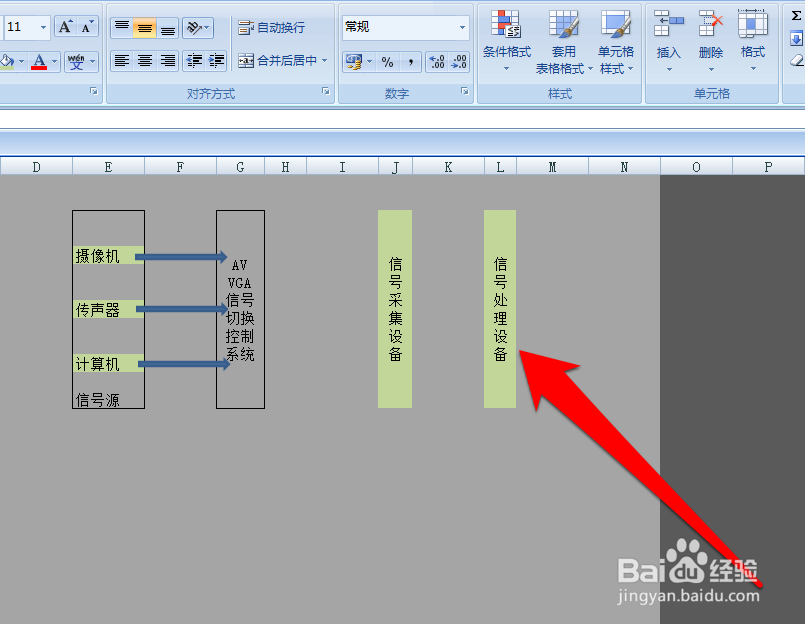Screen dimensions: 805x624
Task: Align text left
Action: pos(122,61)
